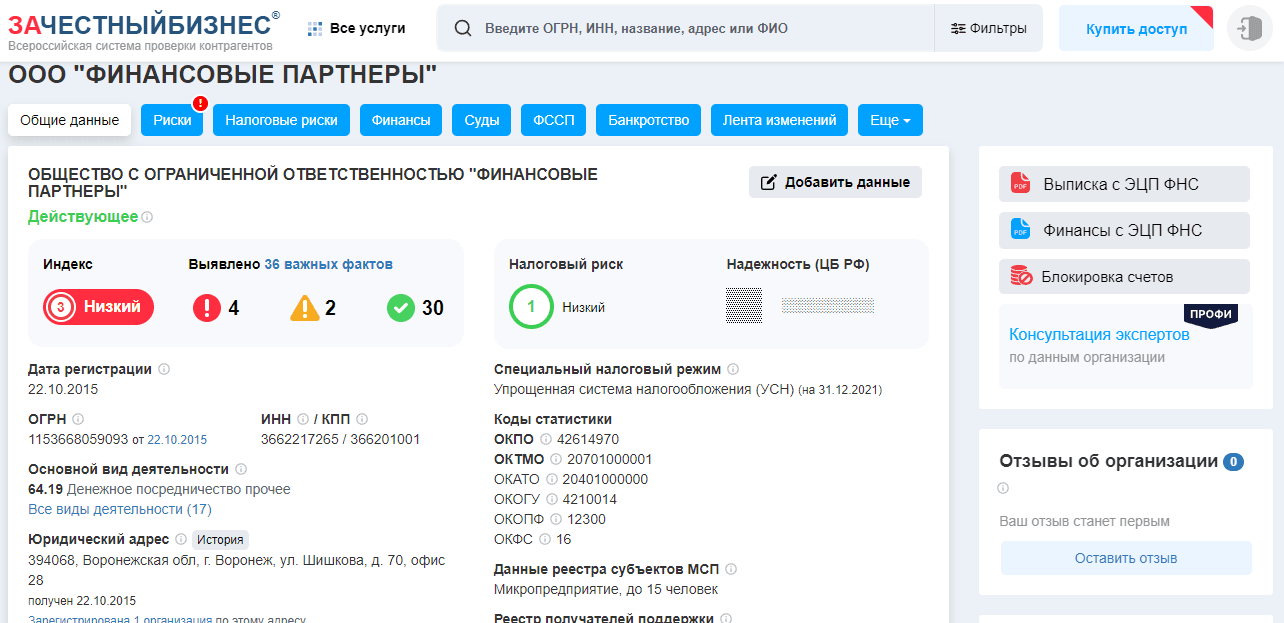Expand the Фильтры search options
Viewport: 1284px width, 623px height.
pos(988,28)
